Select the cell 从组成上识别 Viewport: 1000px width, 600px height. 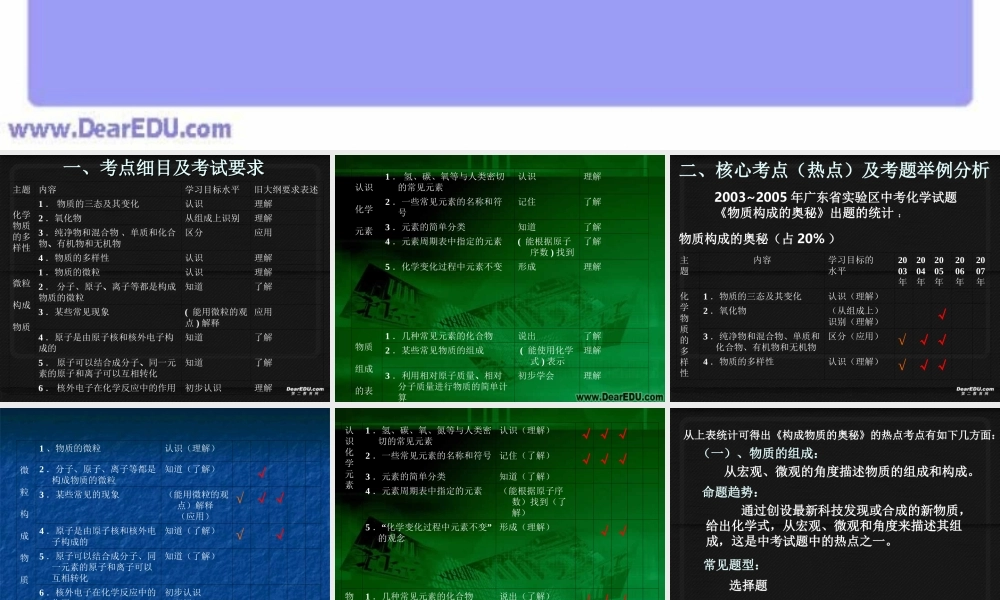[212, 218]
